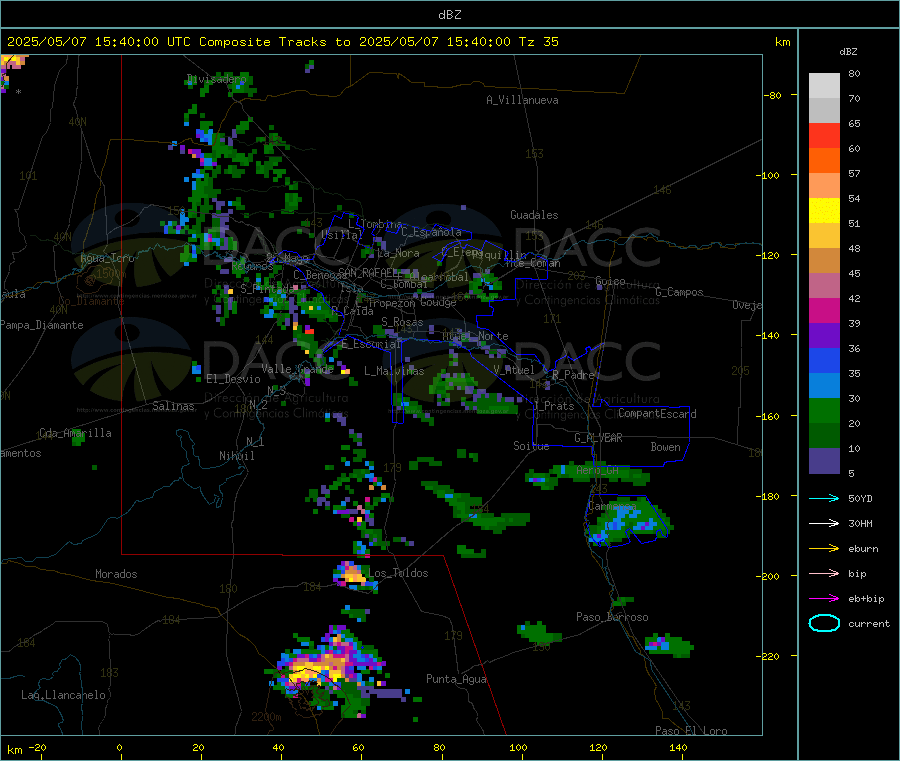
Task: Click the 'S_Rosas' map label
Action: click(402, 321)
